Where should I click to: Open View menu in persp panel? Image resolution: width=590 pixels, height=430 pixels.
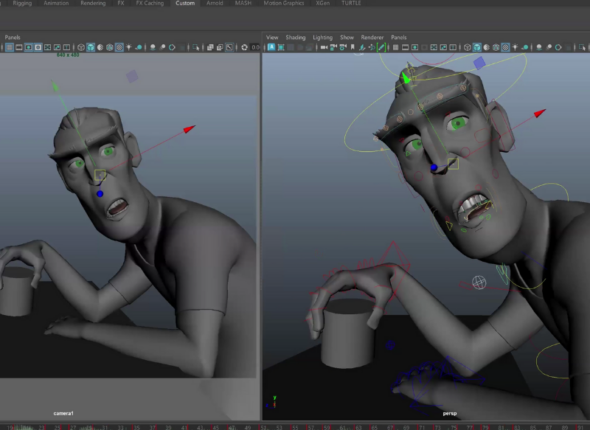click(272, 37)
